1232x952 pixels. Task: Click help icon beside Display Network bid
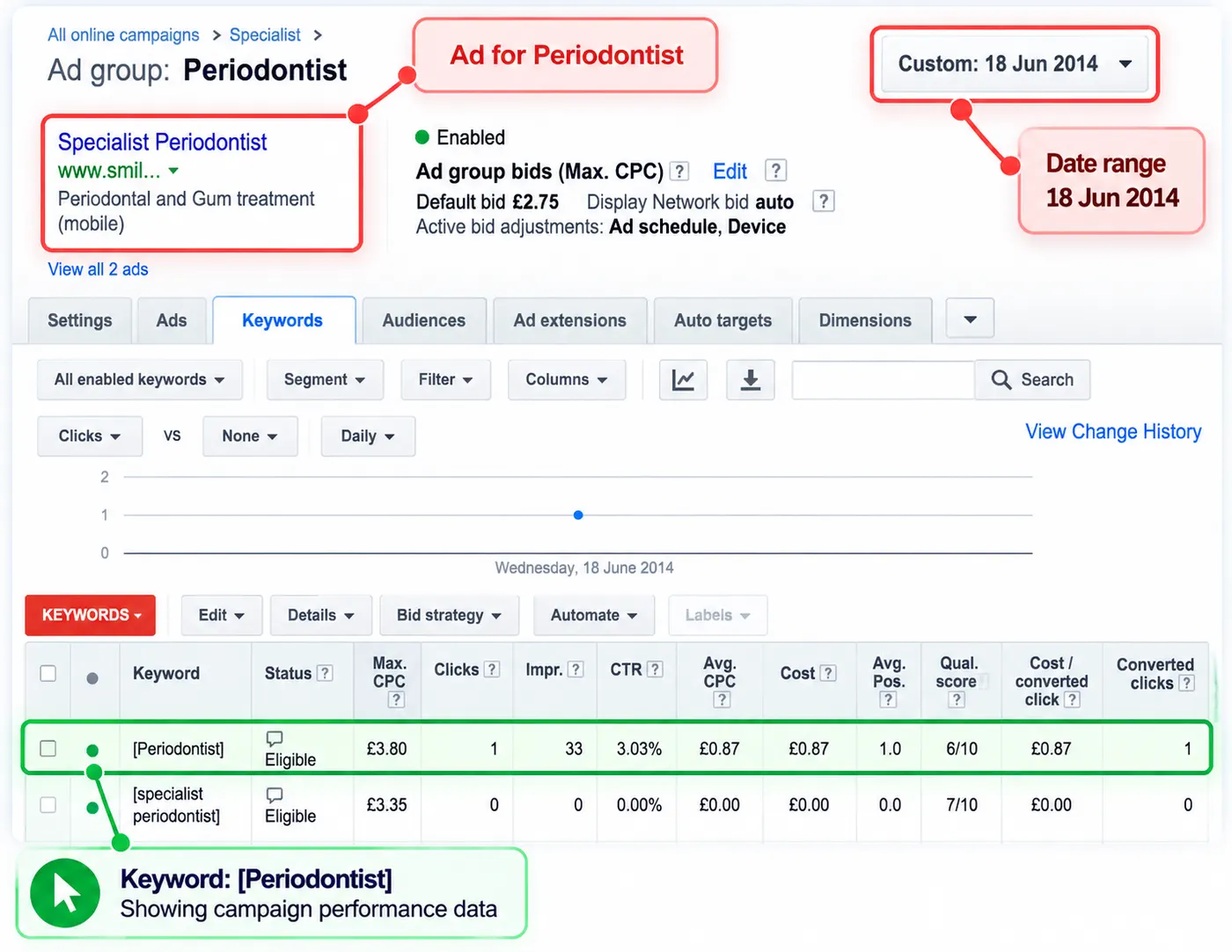coord(823,201)
